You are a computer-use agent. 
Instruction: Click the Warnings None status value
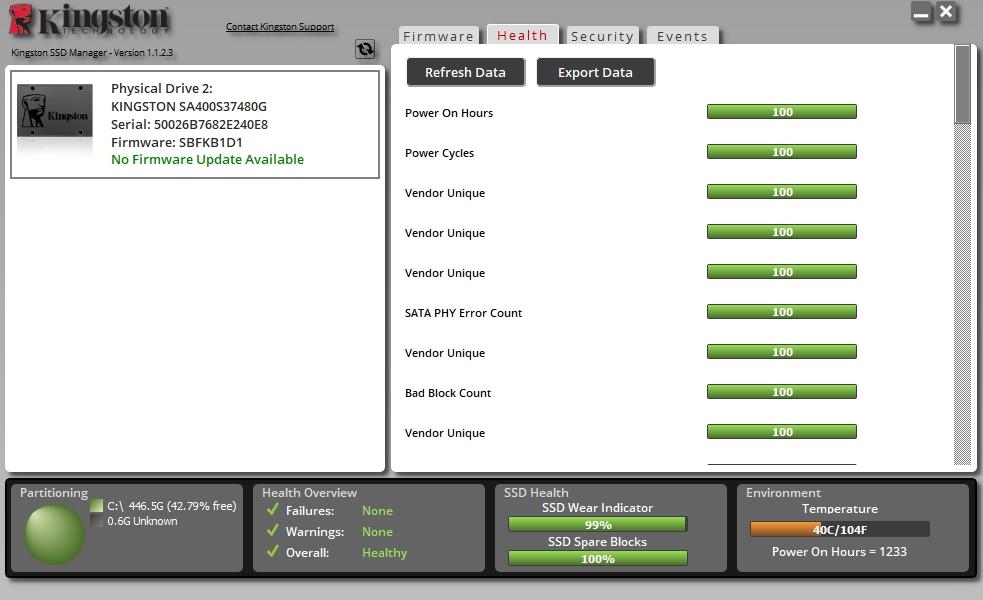click(x=377, y=532)
